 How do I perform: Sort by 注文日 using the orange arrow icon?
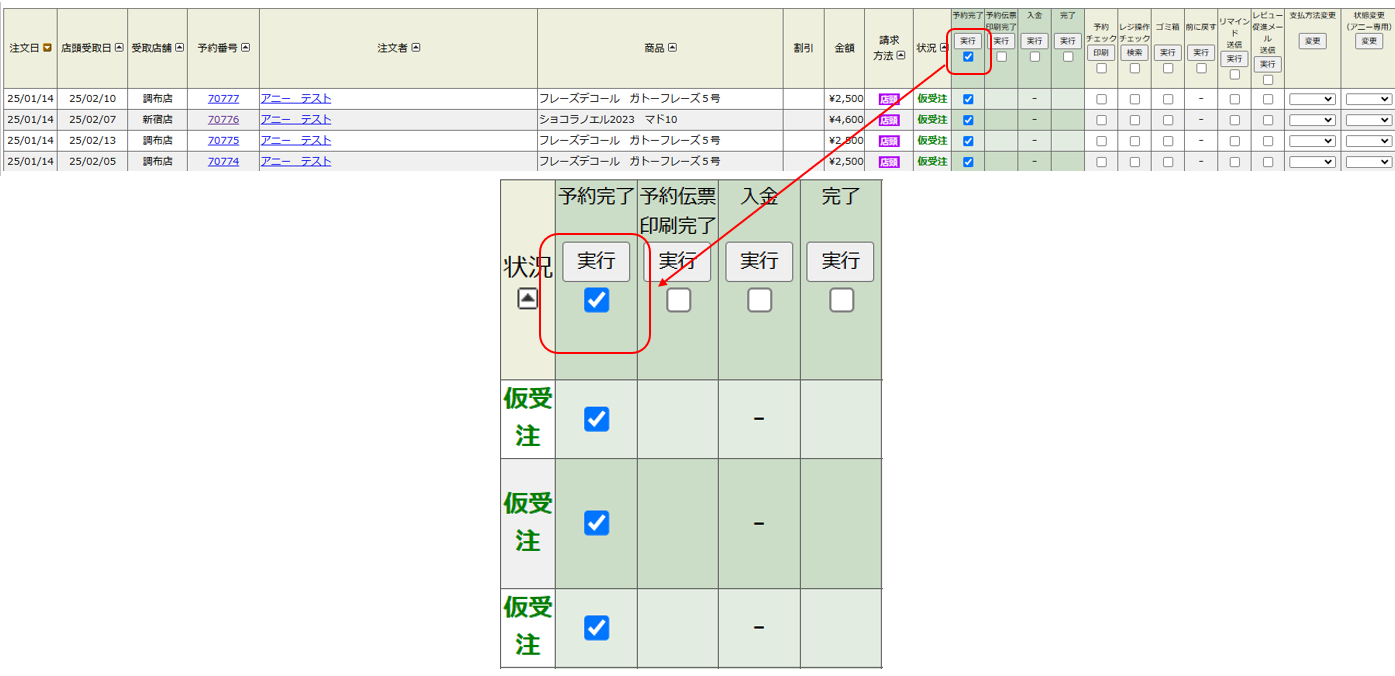click(47, 48)
